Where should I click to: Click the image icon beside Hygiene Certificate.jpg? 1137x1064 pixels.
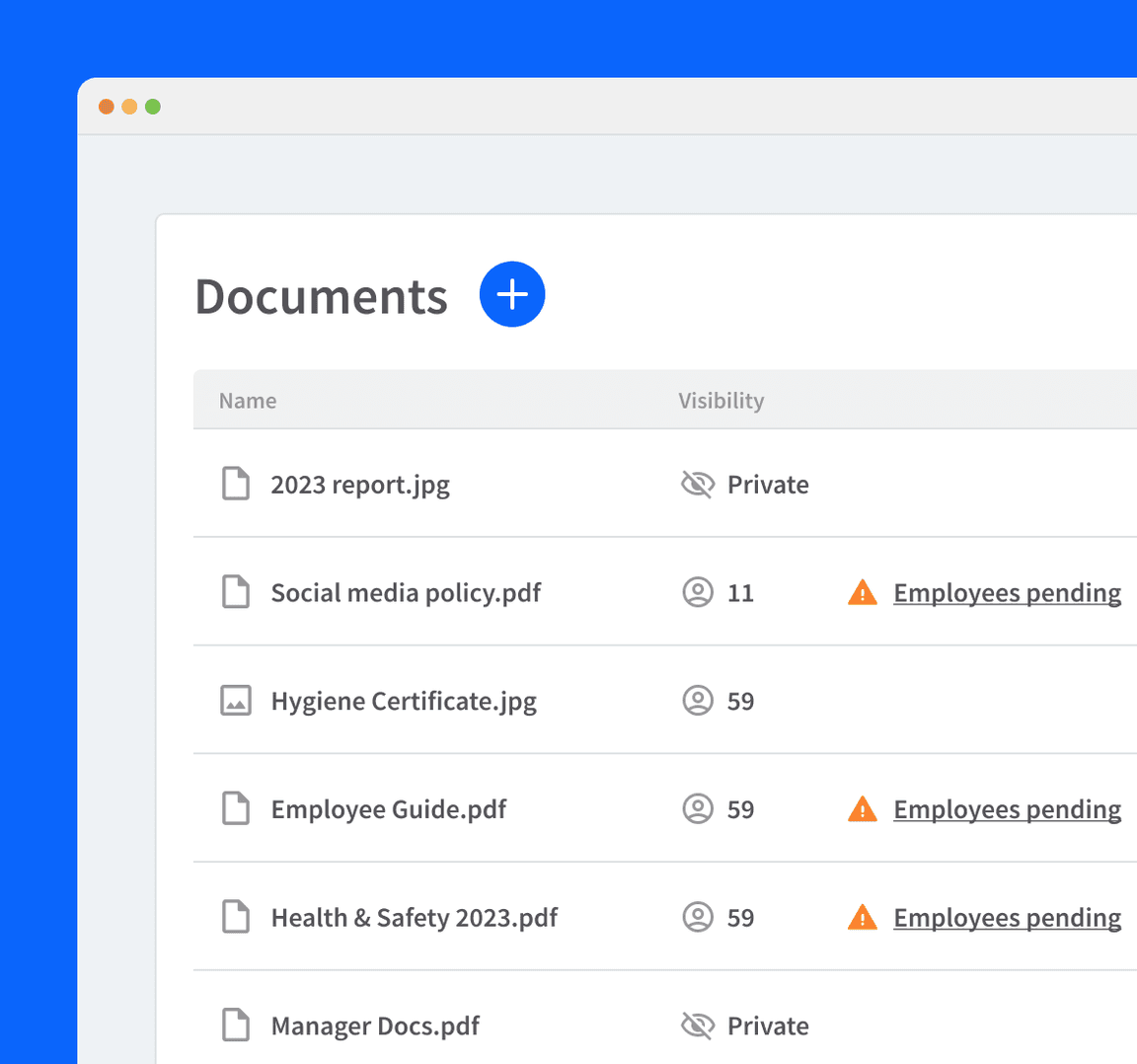[236, 701]
